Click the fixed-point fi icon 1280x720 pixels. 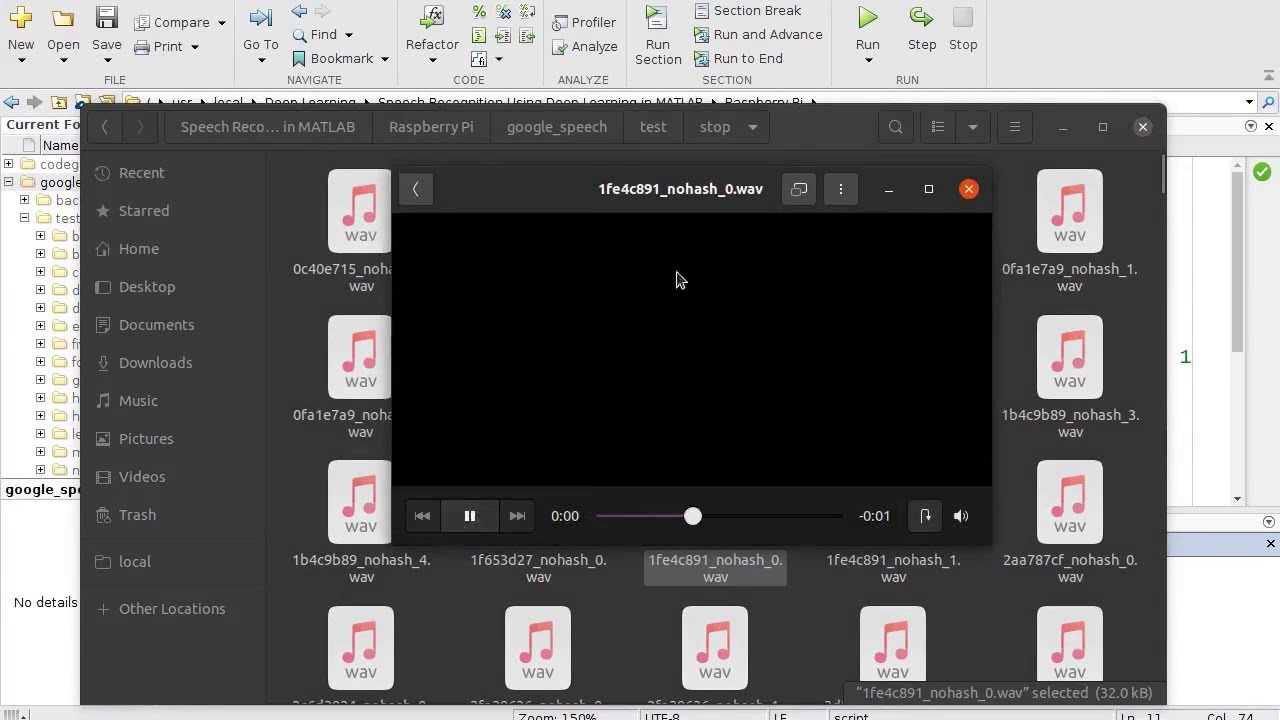479,59
